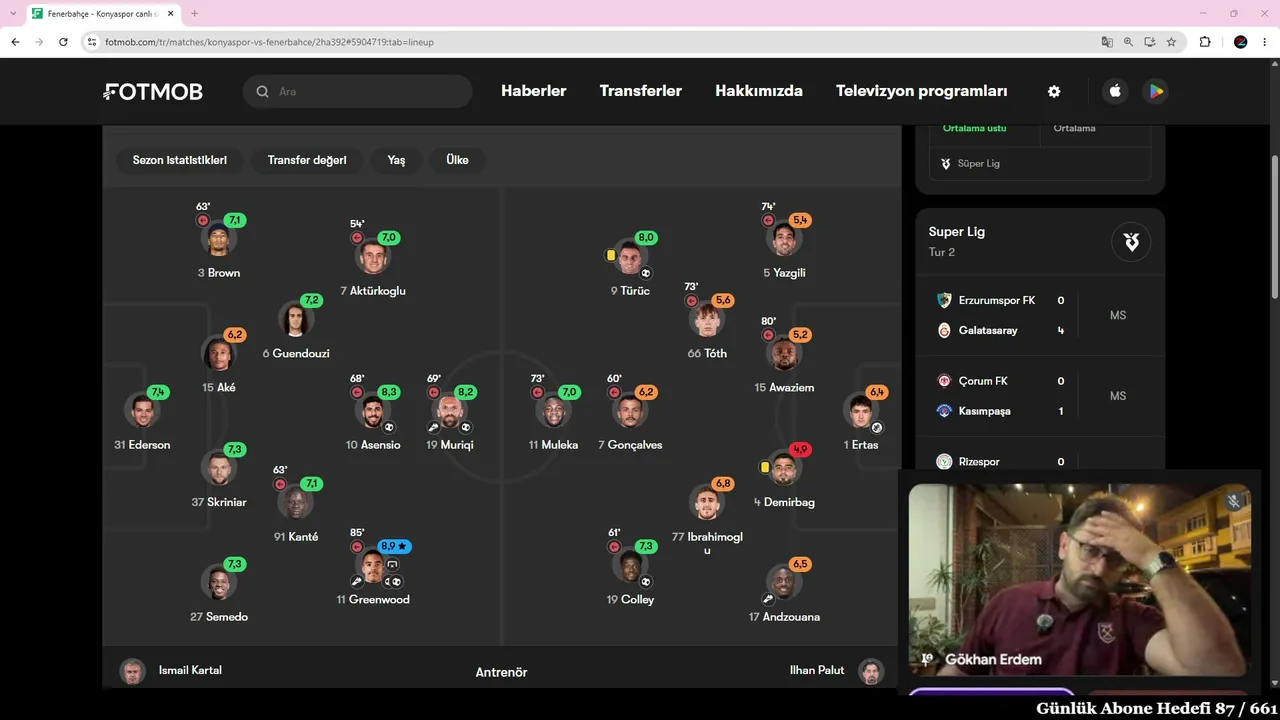Click the yellow card icon beside Demirbag
1280x720 pixels.
pyautogui.click(x=765, y=467)
